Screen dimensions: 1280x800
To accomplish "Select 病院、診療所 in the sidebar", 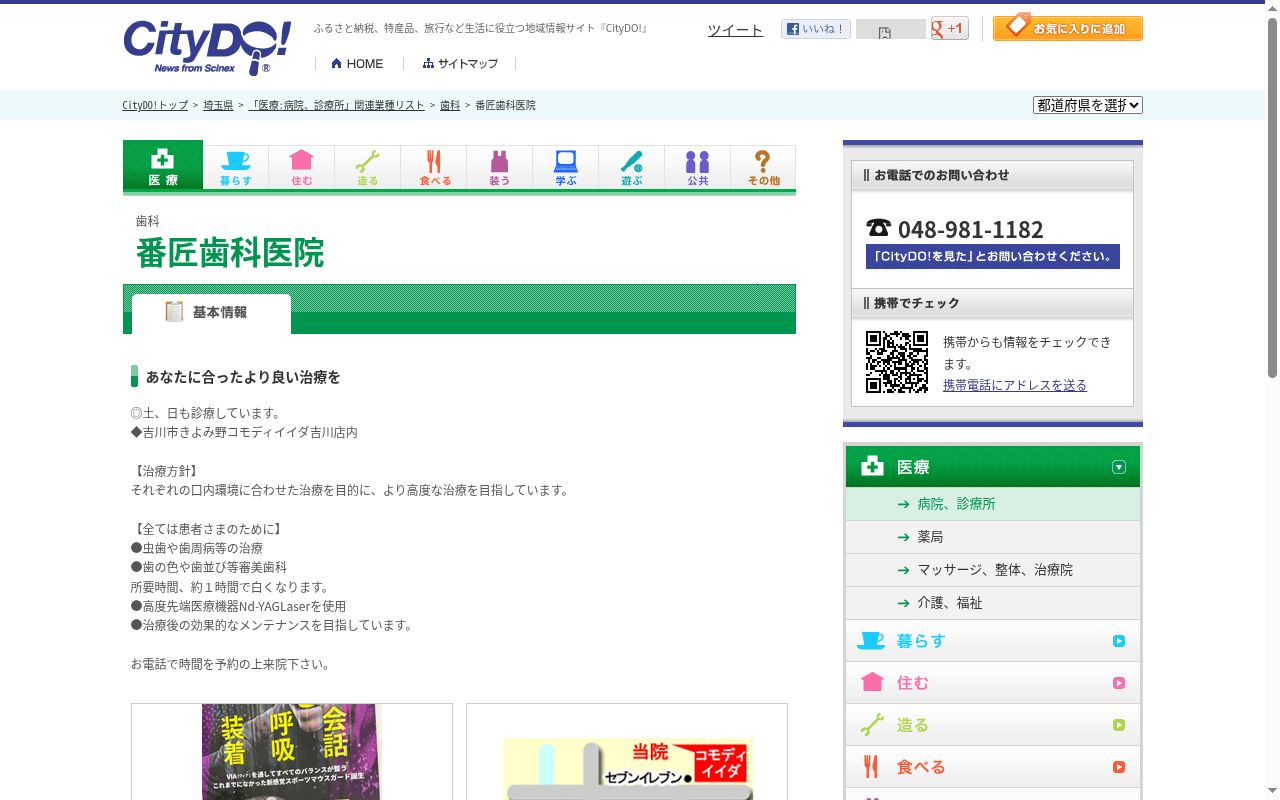I will pos(992,504).
